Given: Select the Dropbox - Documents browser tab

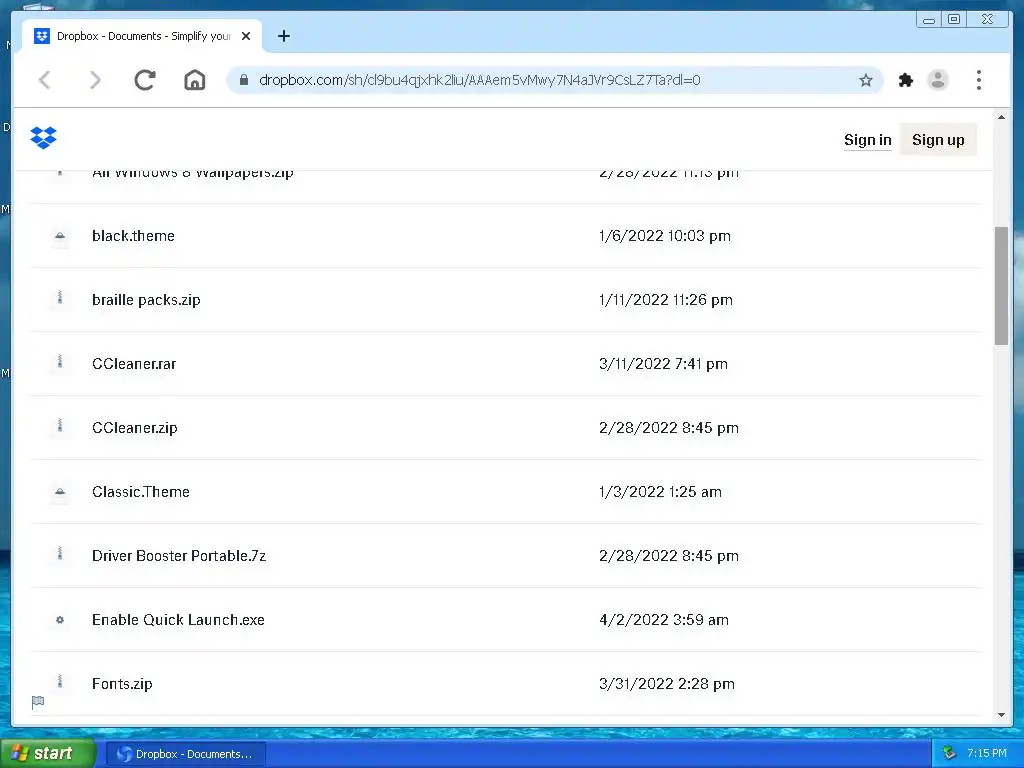Looking at the screenshot, I should tap(142, 36).
